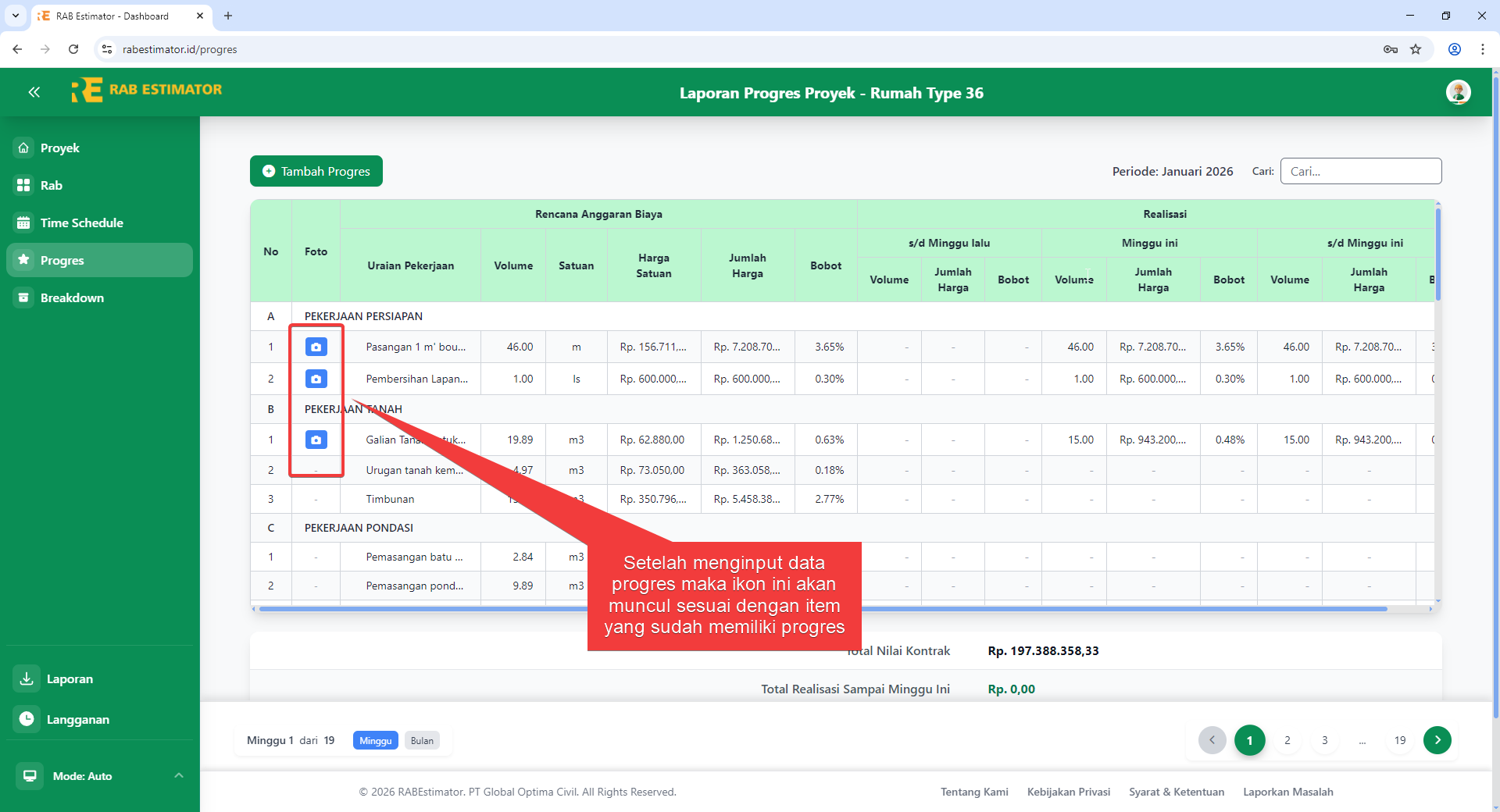This screenshot has width=1500, height=812.
Task: Go to page 19
Action: point(1399,740)
